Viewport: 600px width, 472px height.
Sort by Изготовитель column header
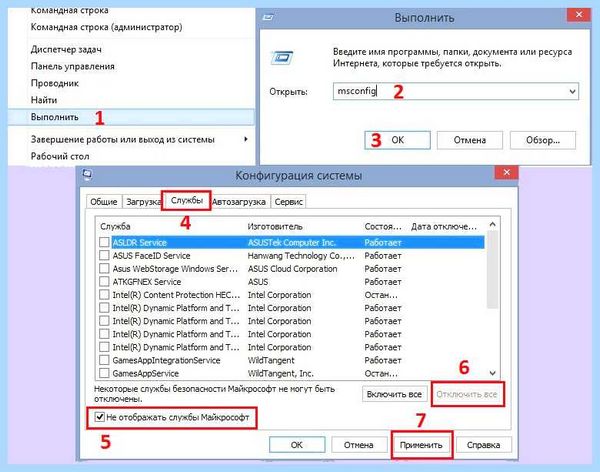[275, 226]
